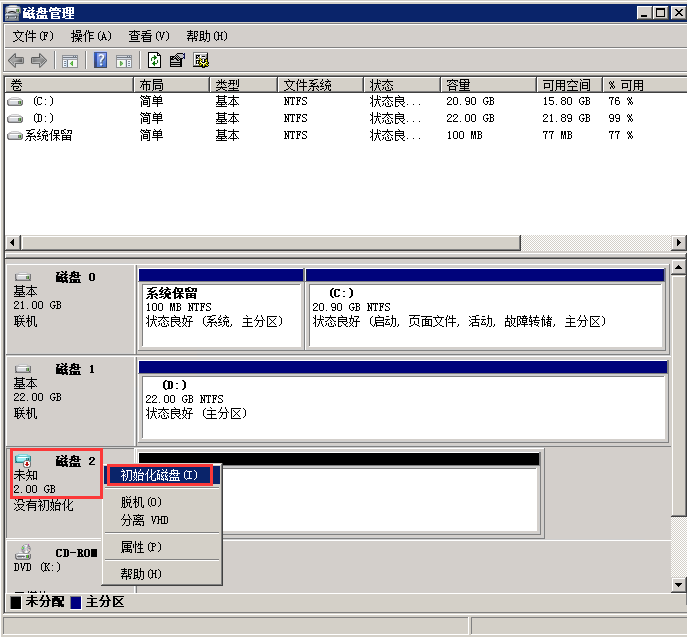Open the 文件(F) menu
This screenshot has width=687, height=637.
tap(33, 36)
